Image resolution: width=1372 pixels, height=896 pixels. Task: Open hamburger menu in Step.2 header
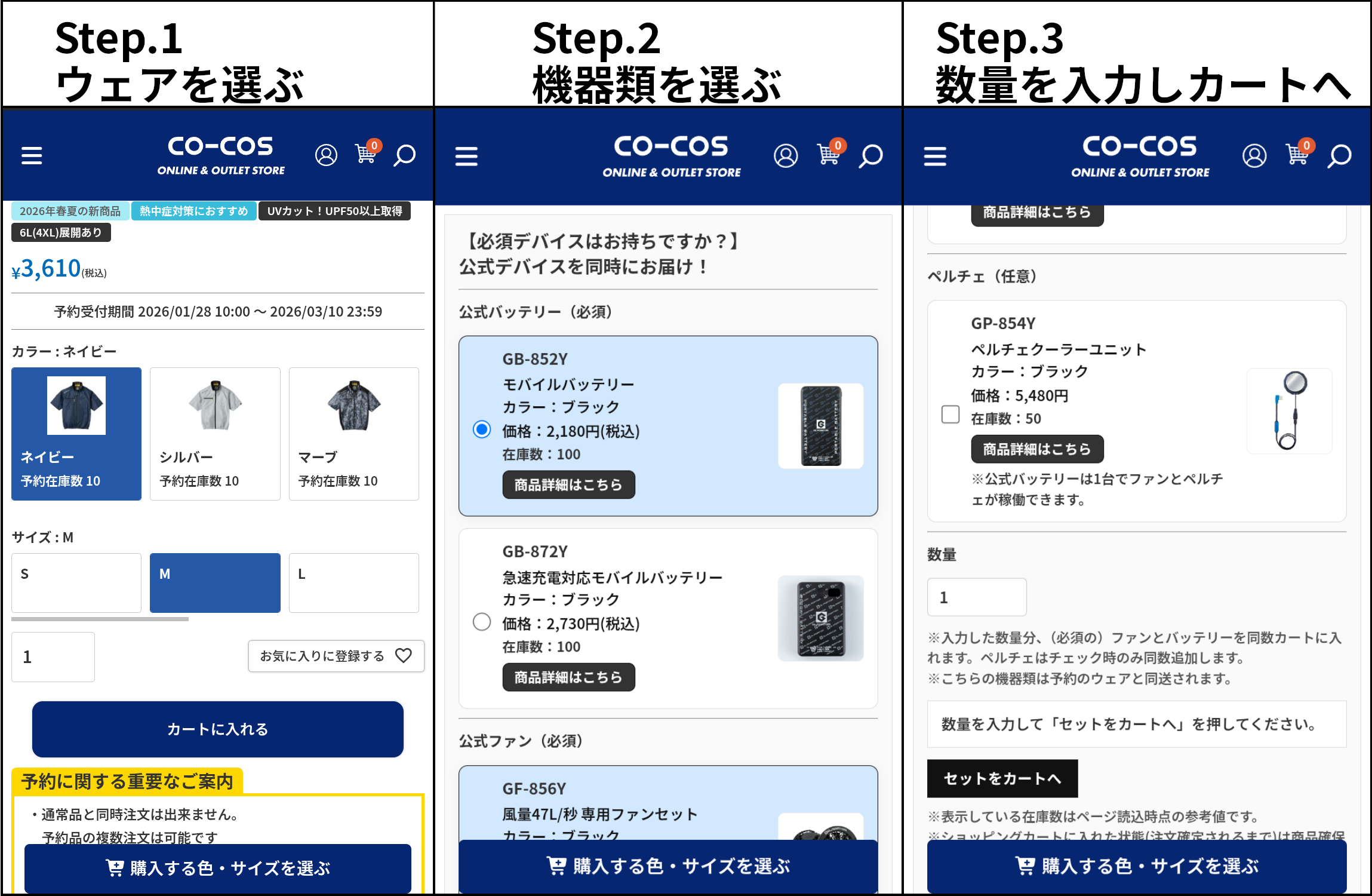point(466,157)
